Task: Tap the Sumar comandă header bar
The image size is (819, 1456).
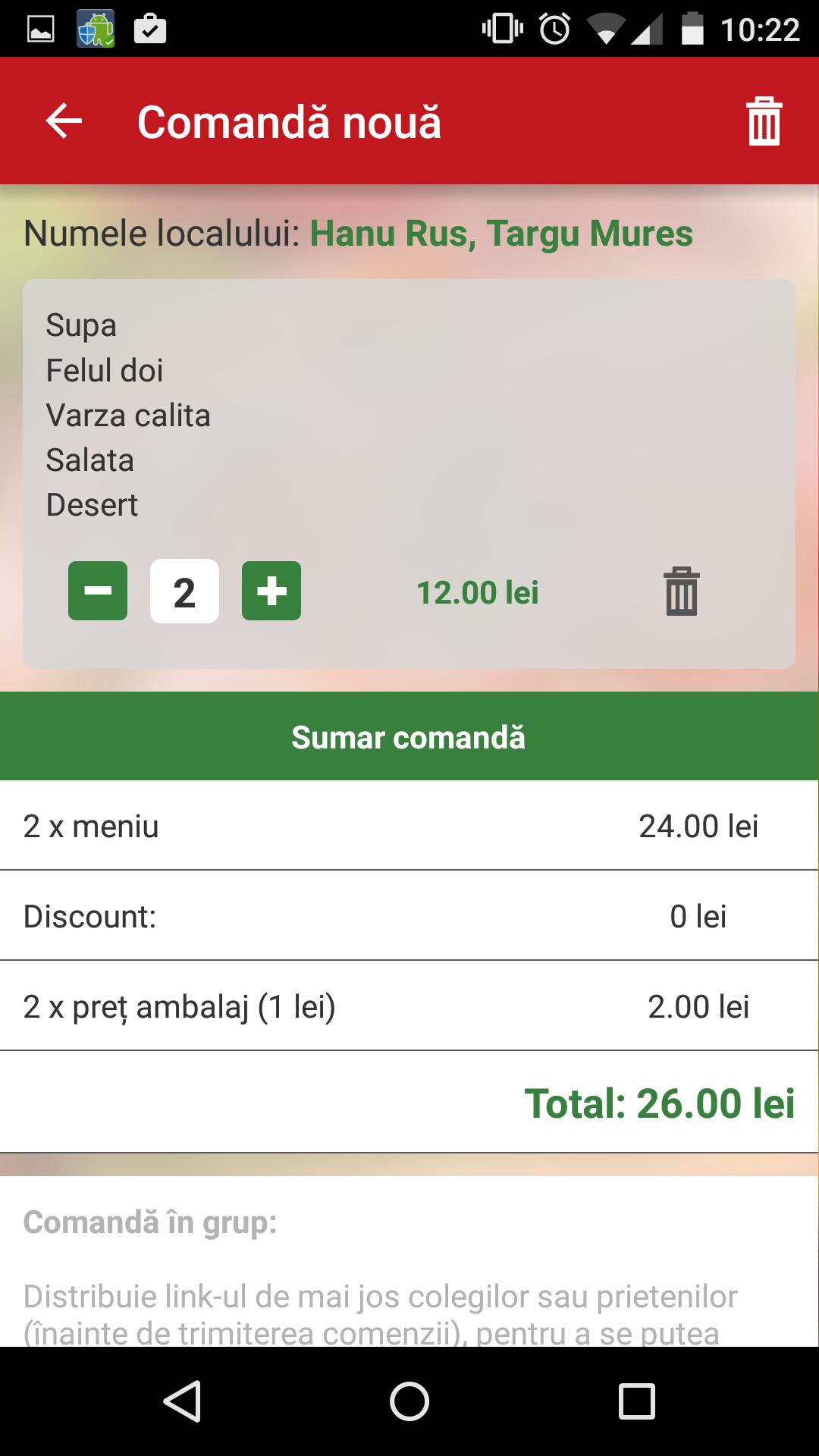Action: pos(409,736)
